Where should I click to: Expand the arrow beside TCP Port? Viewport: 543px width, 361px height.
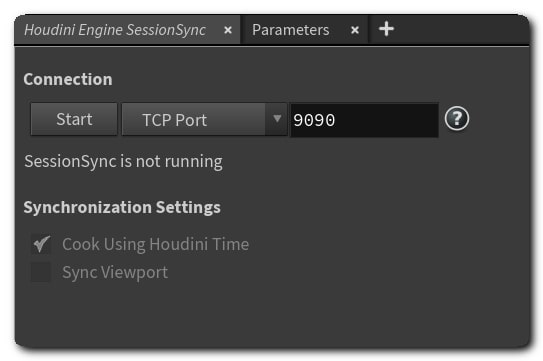pos(277,119)
